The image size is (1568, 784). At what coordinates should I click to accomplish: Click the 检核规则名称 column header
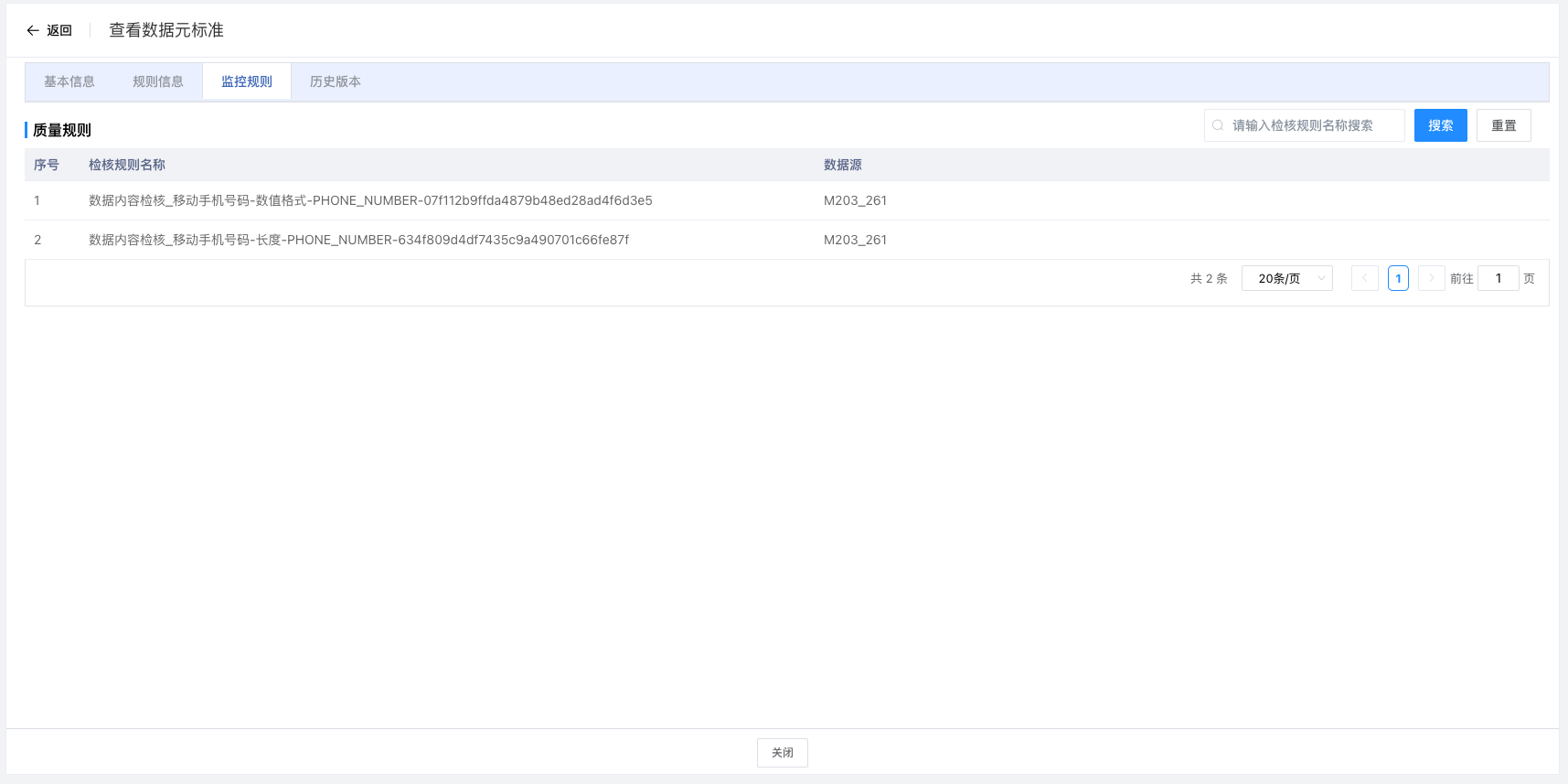pyautogui.click(x=127, y=165)
